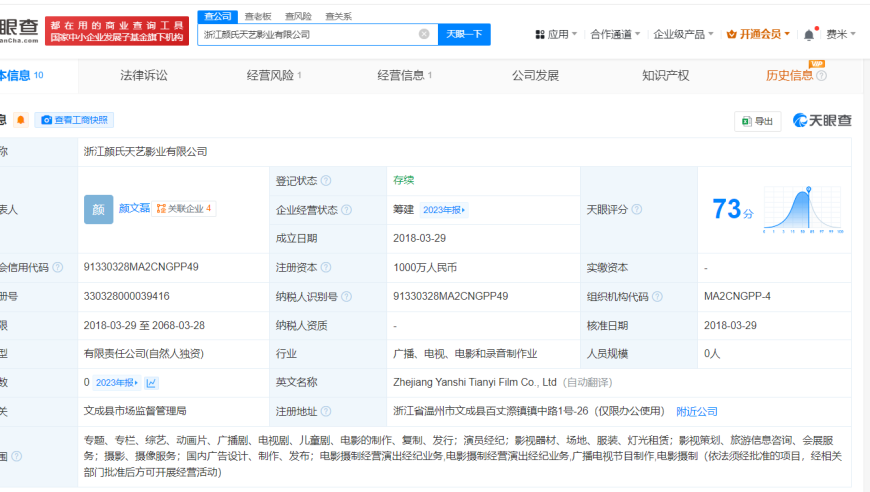Viewport: 870px width, 492px height.
Task: Click into the company name search field
Action: (305, 34)
